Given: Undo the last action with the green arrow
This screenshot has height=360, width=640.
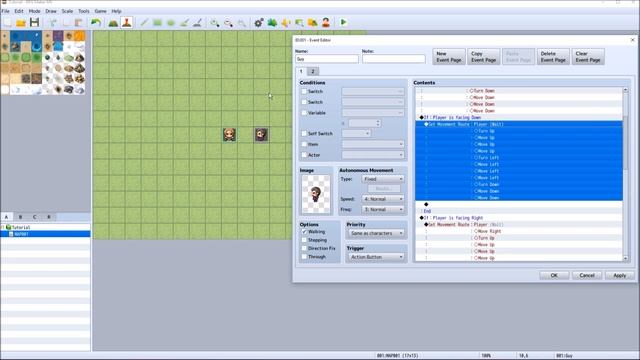Looking at the screenshot, I should (96, 22).
